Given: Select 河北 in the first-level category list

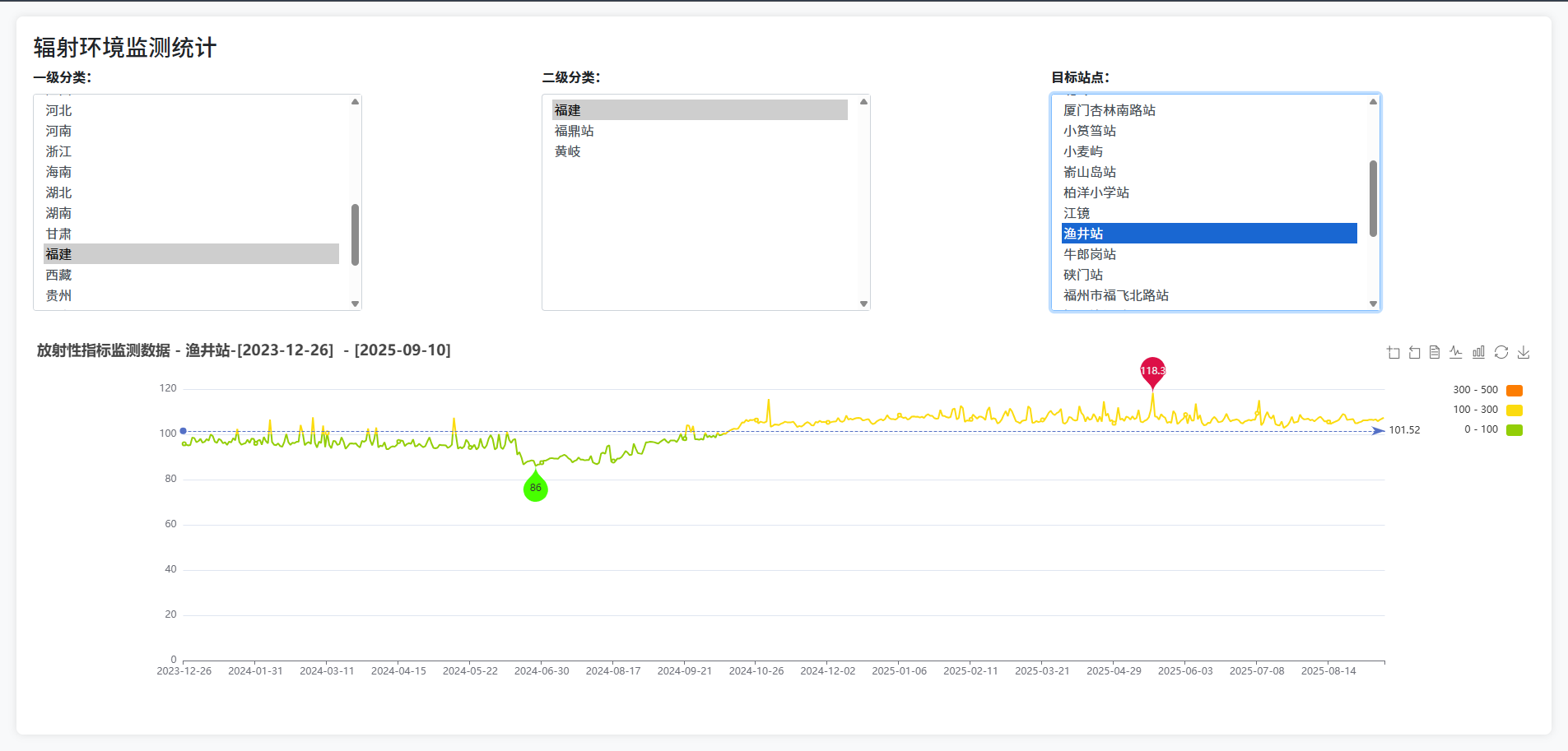Looking at the screenshot, I should tap(191, 110).
